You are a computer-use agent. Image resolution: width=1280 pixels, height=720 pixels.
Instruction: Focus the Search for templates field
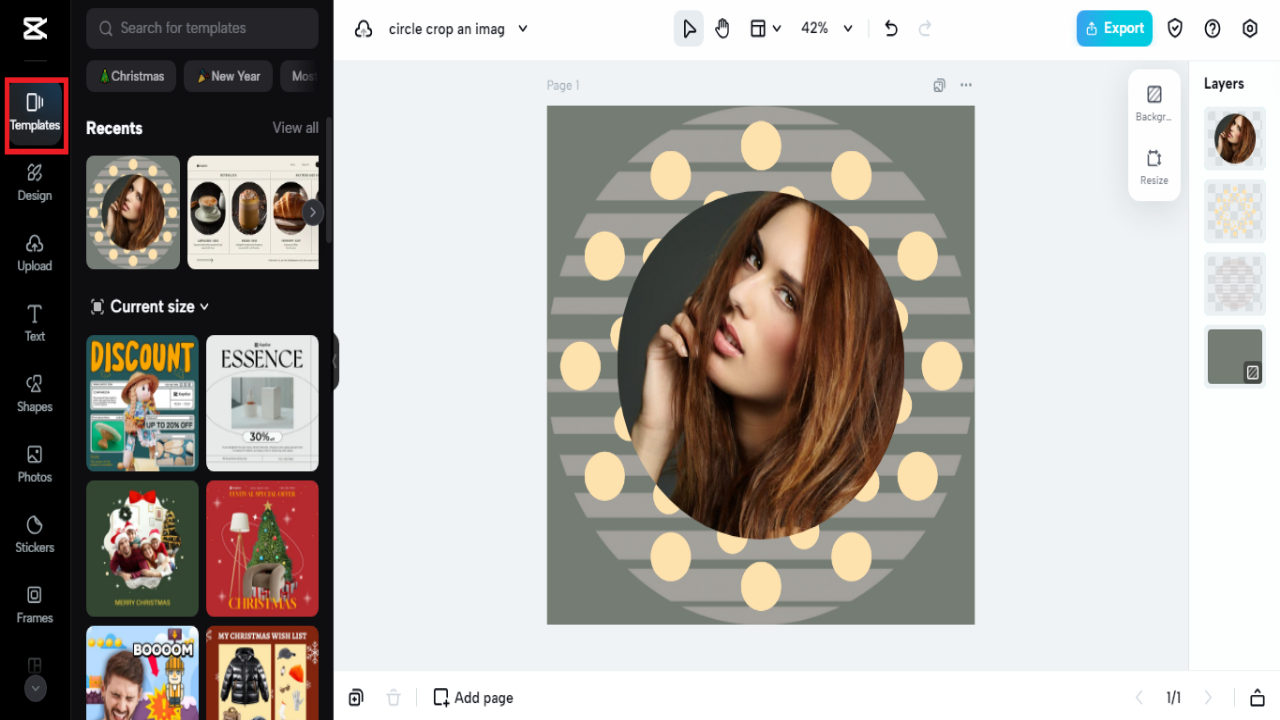coord(202,28)
